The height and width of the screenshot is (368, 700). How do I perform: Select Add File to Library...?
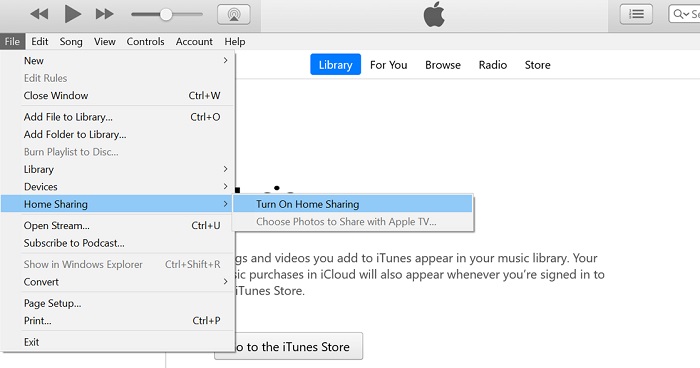(x=118, y=117)
